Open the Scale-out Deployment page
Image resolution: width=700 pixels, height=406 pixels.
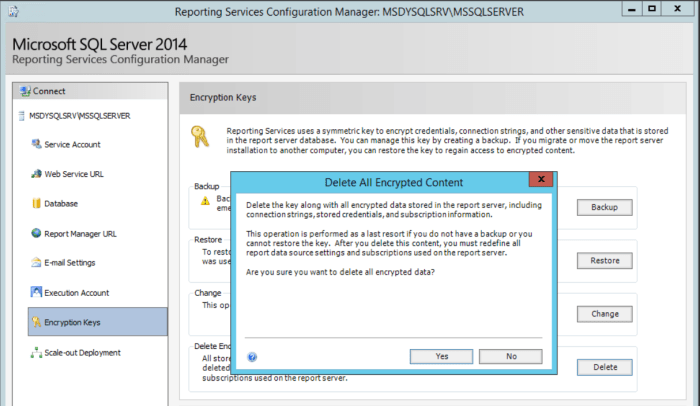click(82, 353)
